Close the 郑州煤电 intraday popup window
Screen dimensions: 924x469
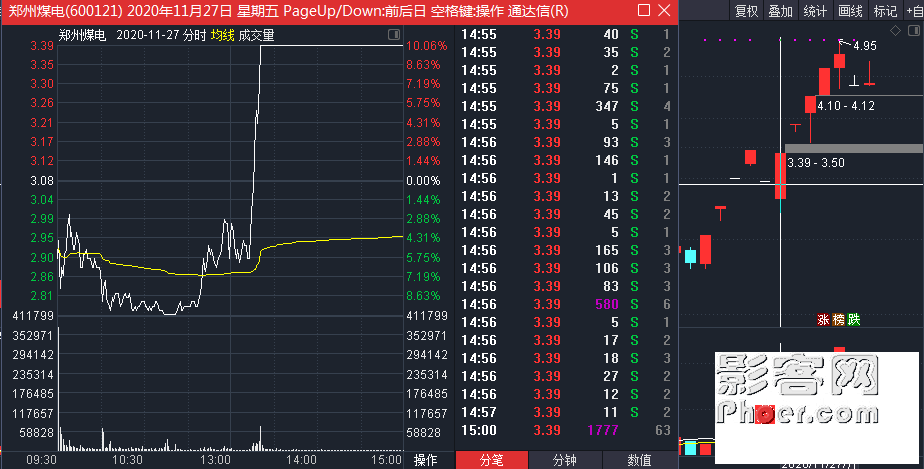coord(664,10)
